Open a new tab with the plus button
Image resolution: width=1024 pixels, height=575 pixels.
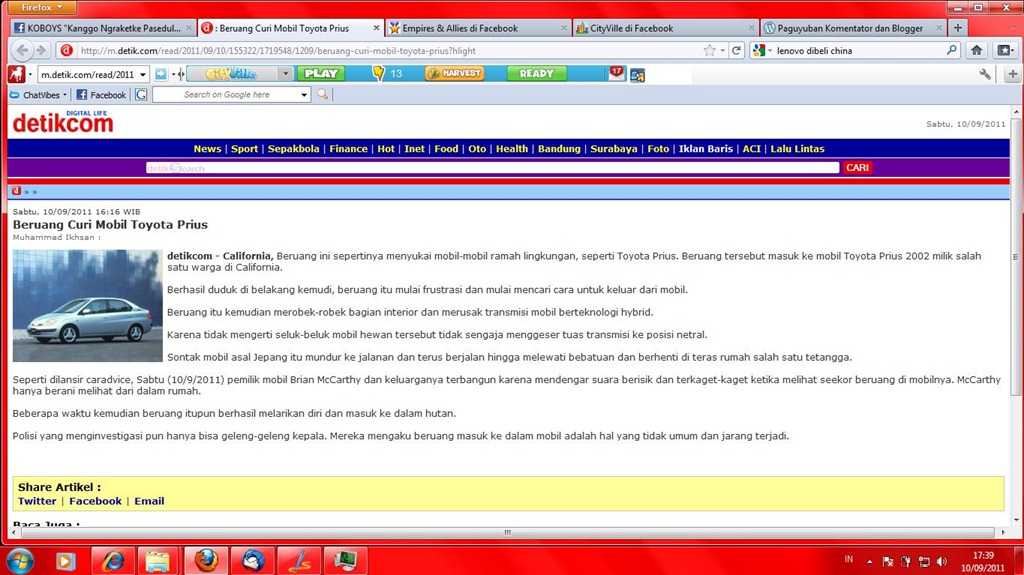coord(957,28)
